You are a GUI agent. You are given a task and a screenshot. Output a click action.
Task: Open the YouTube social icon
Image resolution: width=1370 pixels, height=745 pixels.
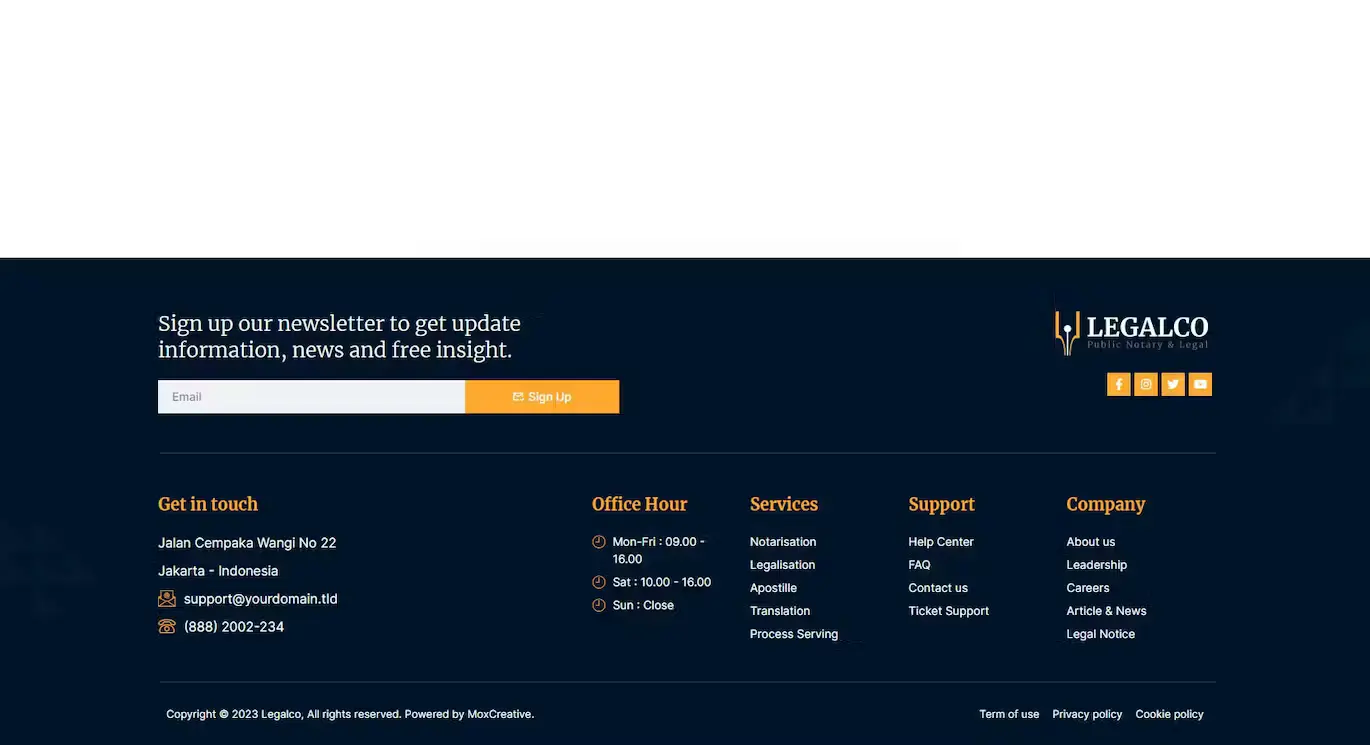click(x=1200, y=384)
